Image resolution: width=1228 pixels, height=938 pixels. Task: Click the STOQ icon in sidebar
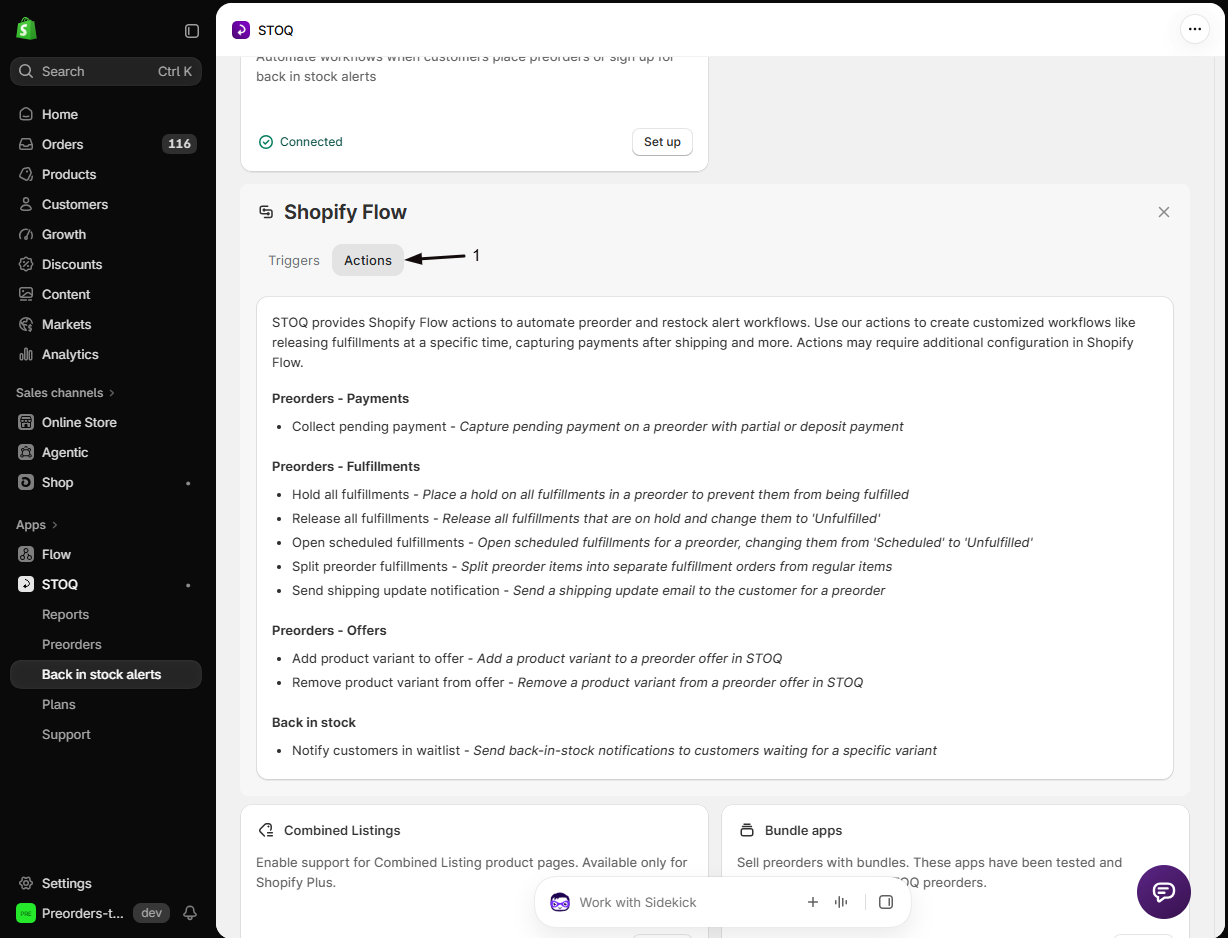coord(26,584)
